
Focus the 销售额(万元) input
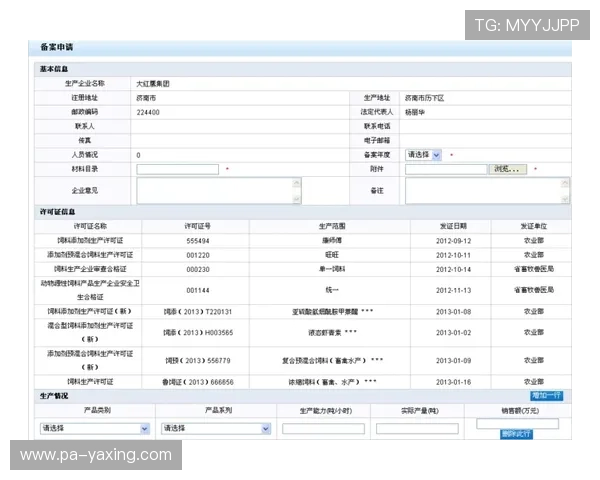pyautogui.click(x=517, y=423)
